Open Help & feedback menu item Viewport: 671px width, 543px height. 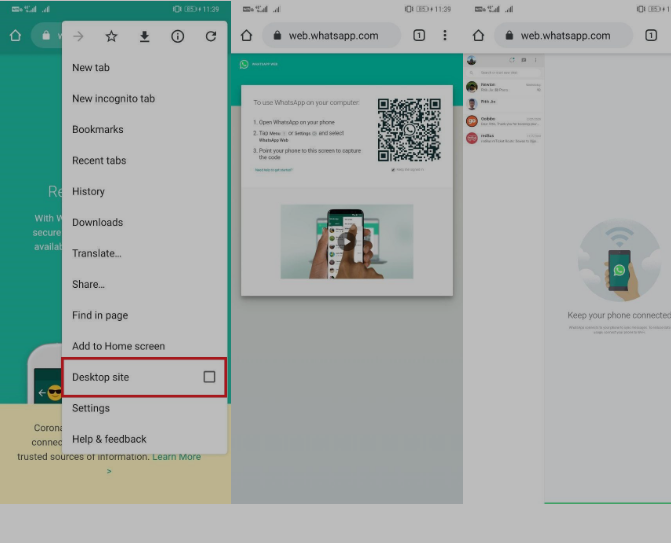[144, 439]
